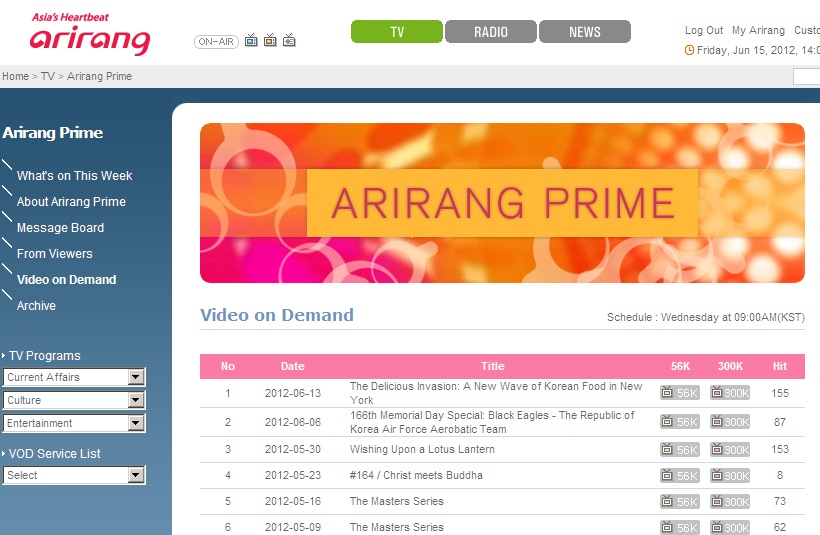Click Arirang Prime in breadcrumb
Screen dimensions: 820x535
pyautogui.click(x=99, y=76)
